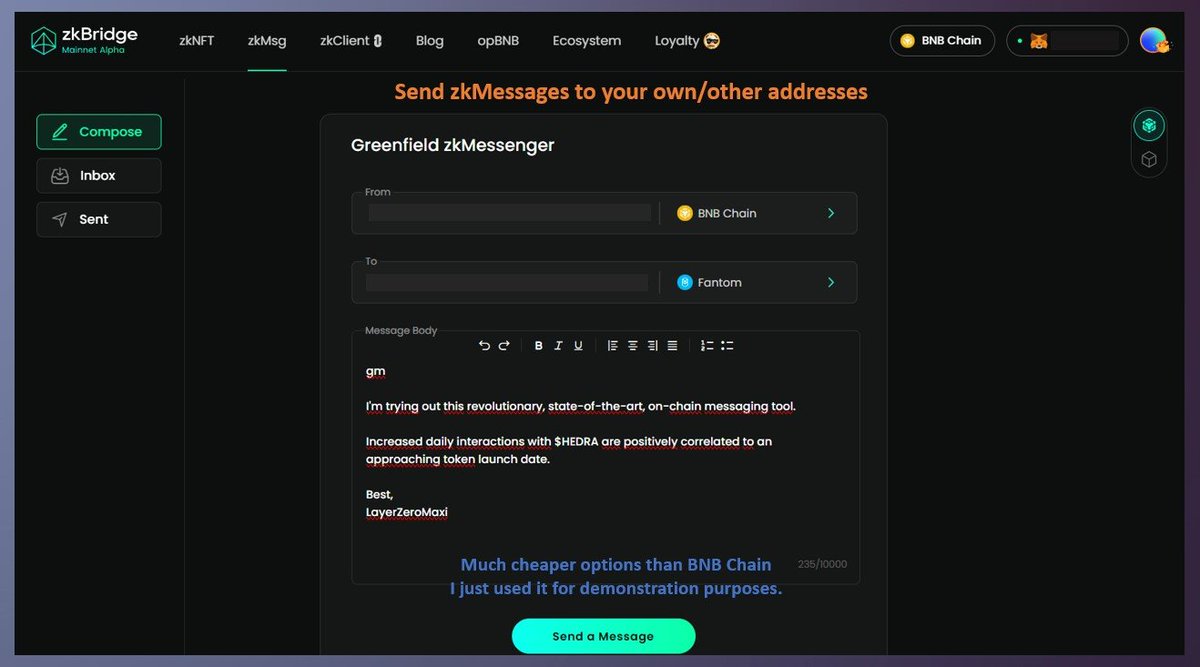Toggle underline formatting

click(x=578, y=345)
